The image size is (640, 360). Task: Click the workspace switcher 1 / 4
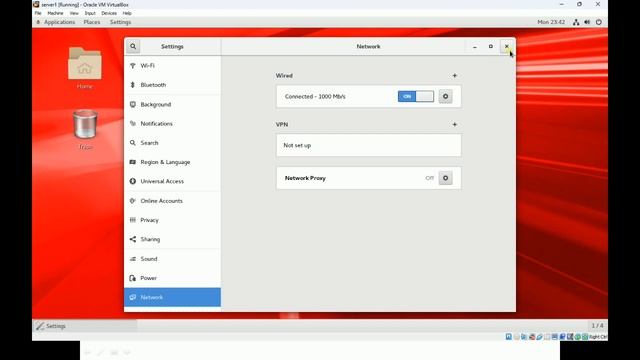tap(598, 325)
